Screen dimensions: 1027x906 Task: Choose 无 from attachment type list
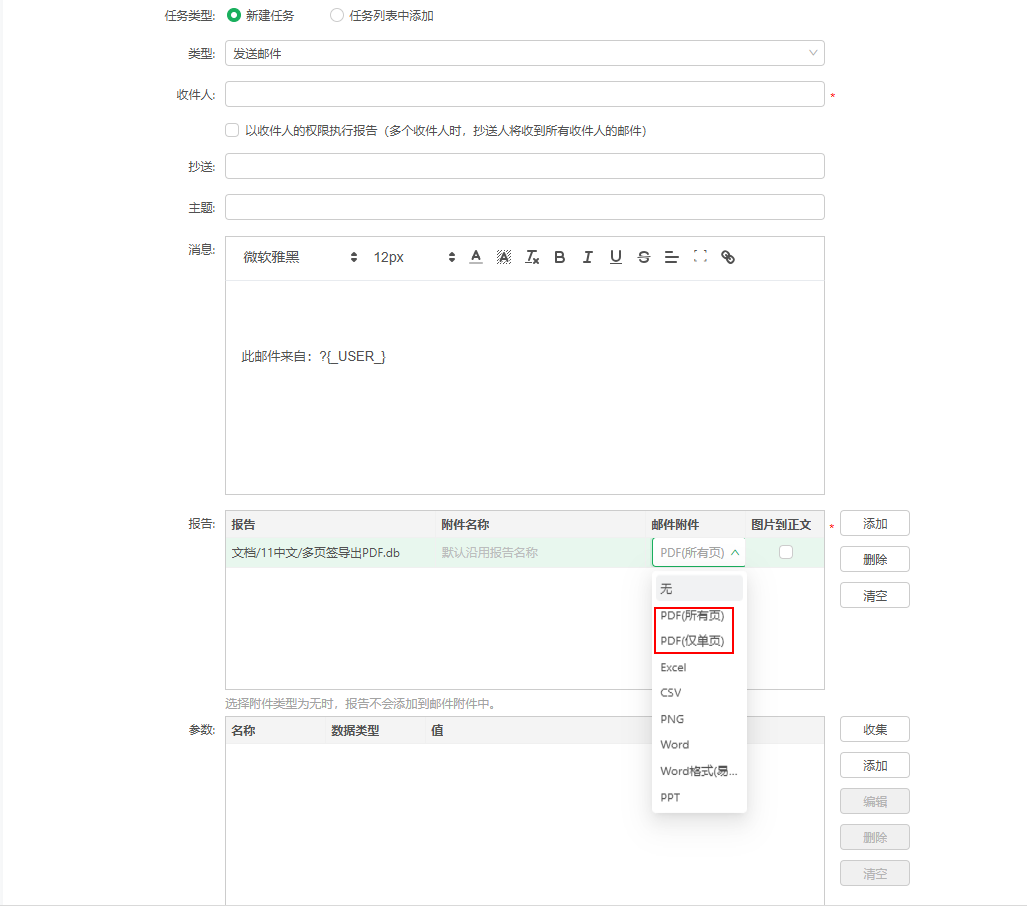[699, 588]
